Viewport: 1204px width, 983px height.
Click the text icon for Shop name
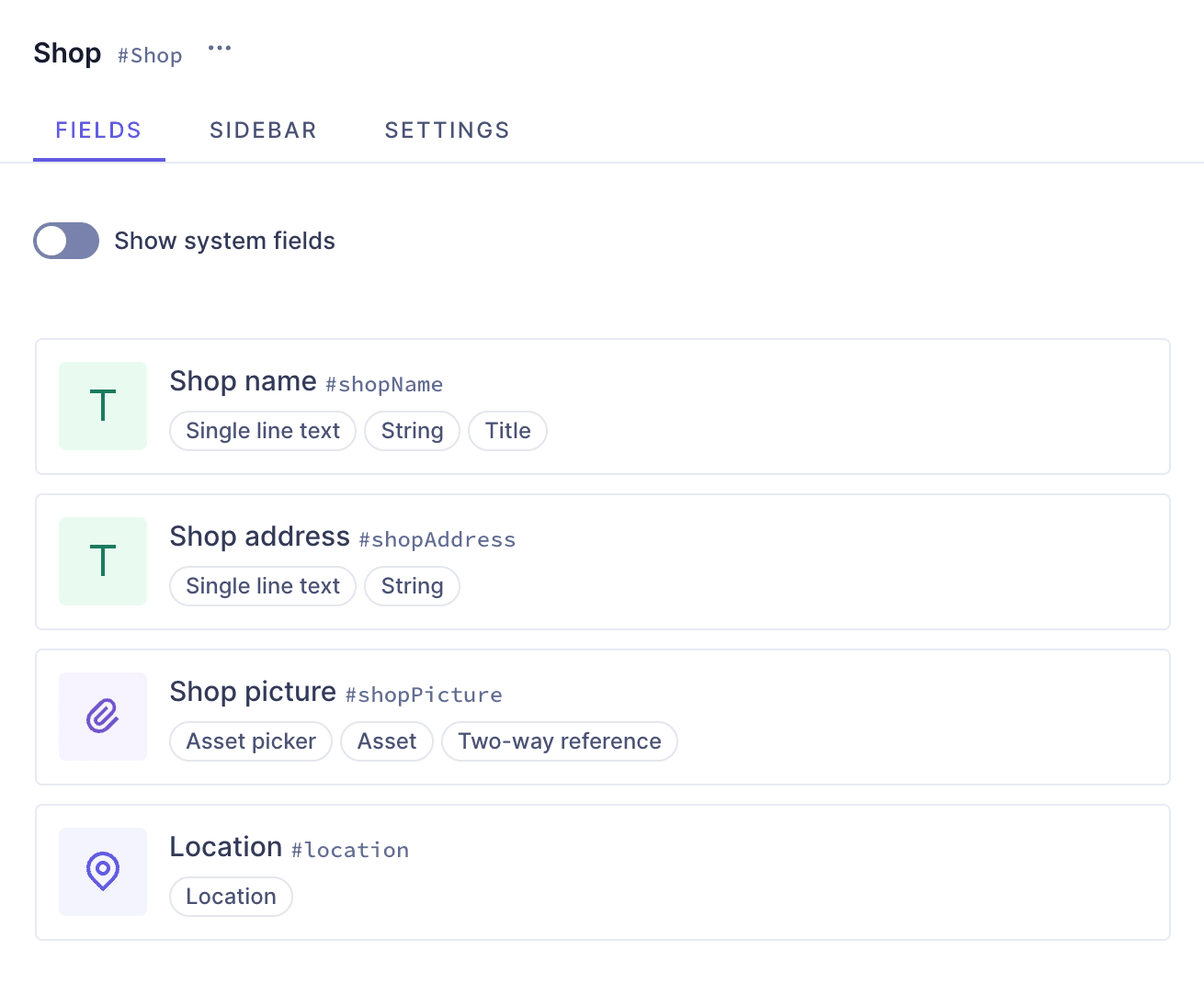click(103, 406)
